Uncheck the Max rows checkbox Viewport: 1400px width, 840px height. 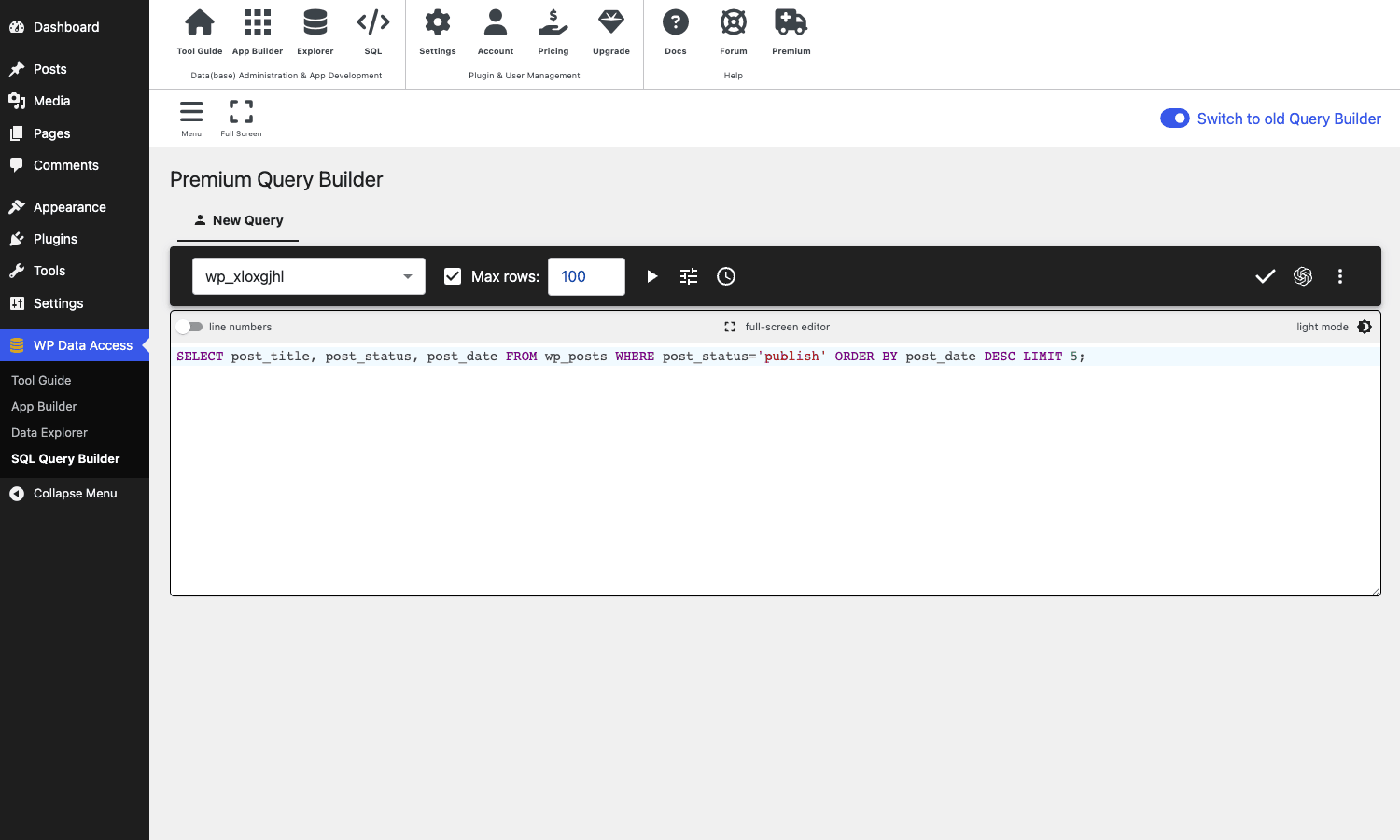(453, 276)
